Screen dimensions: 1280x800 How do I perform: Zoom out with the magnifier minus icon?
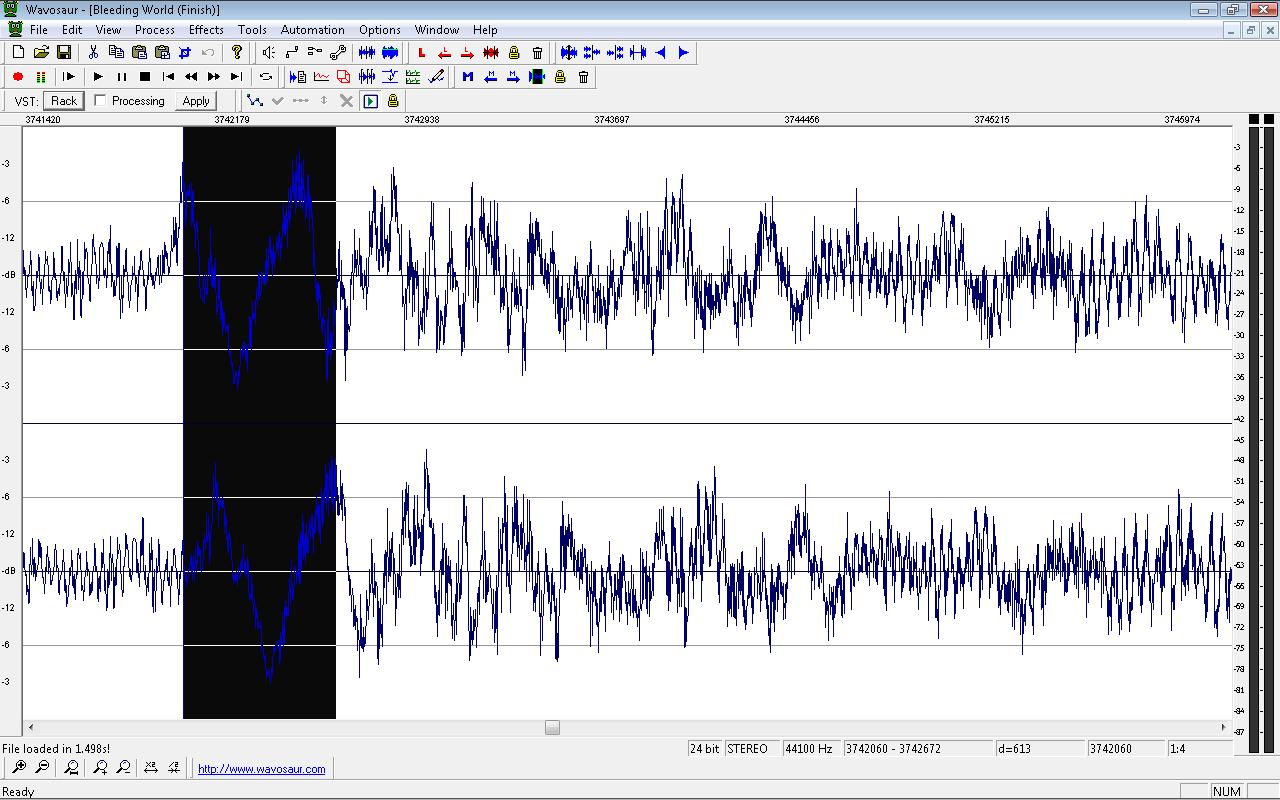(x=42, y=768)
